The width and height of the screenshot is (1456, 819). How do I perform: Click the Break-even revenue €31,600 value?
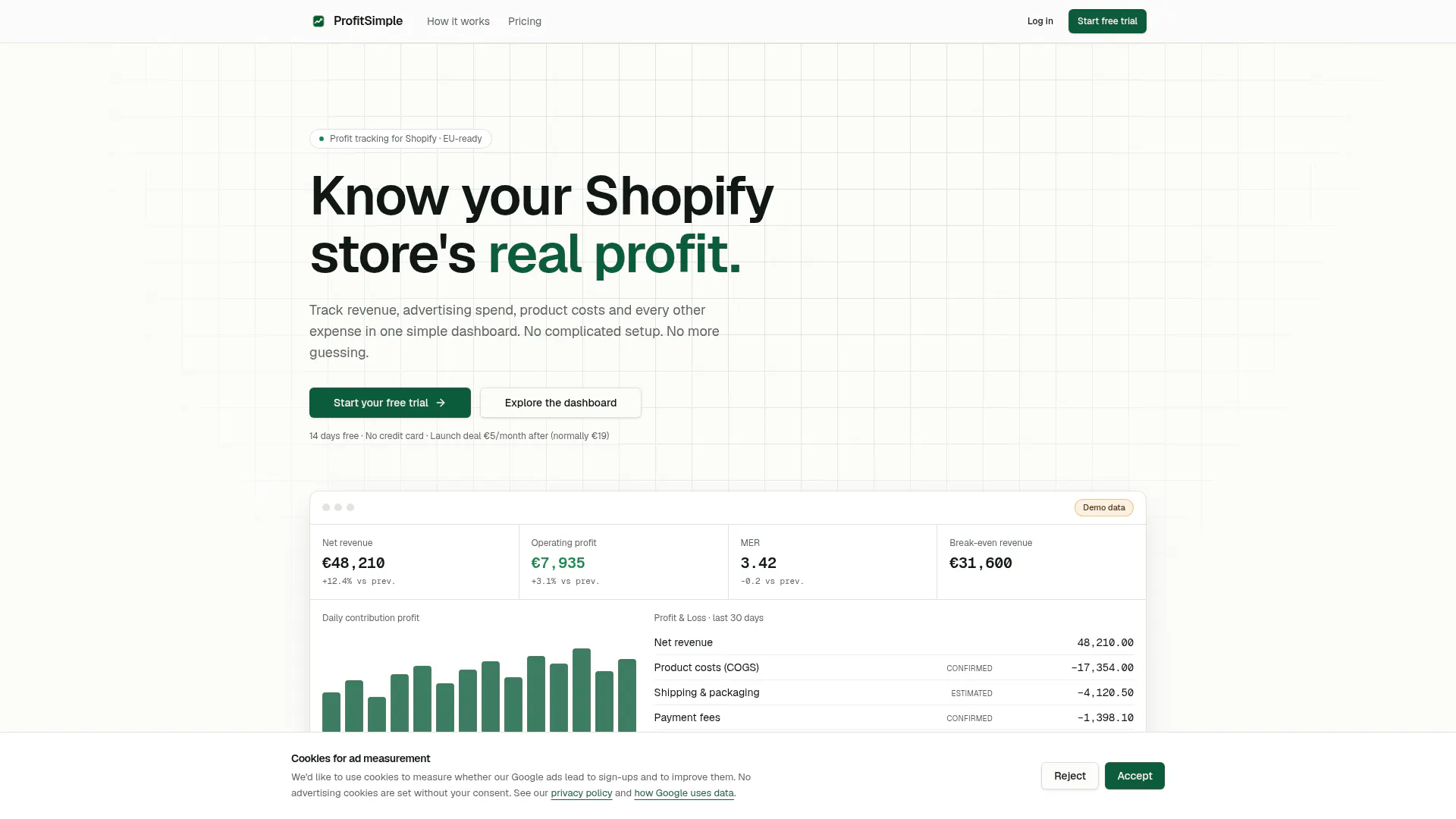[981, 563]
